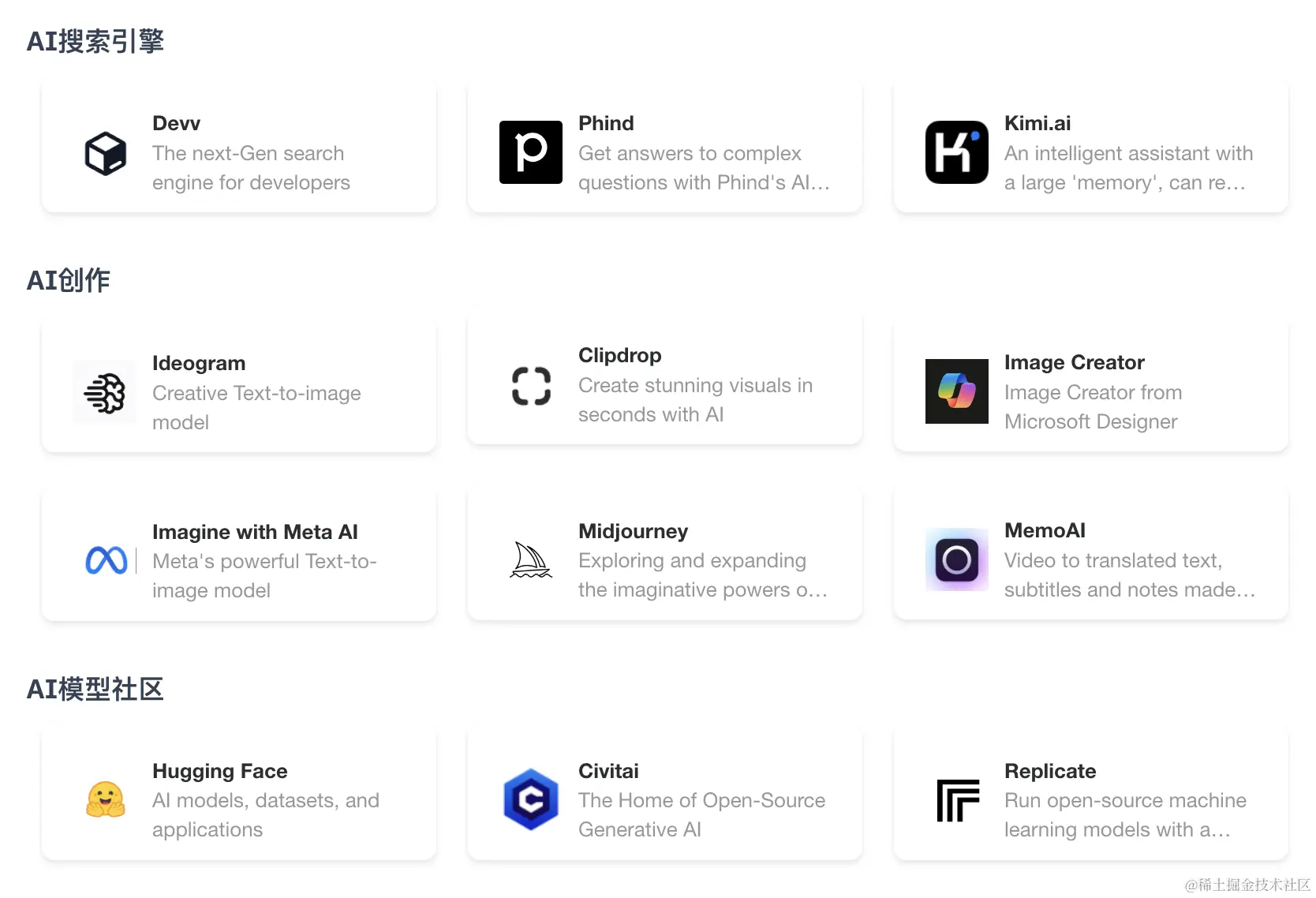The height and width of the screenshot is (898, 1316).
Task: Go to the Kimi.ai title link
Action: (1037, 123)
